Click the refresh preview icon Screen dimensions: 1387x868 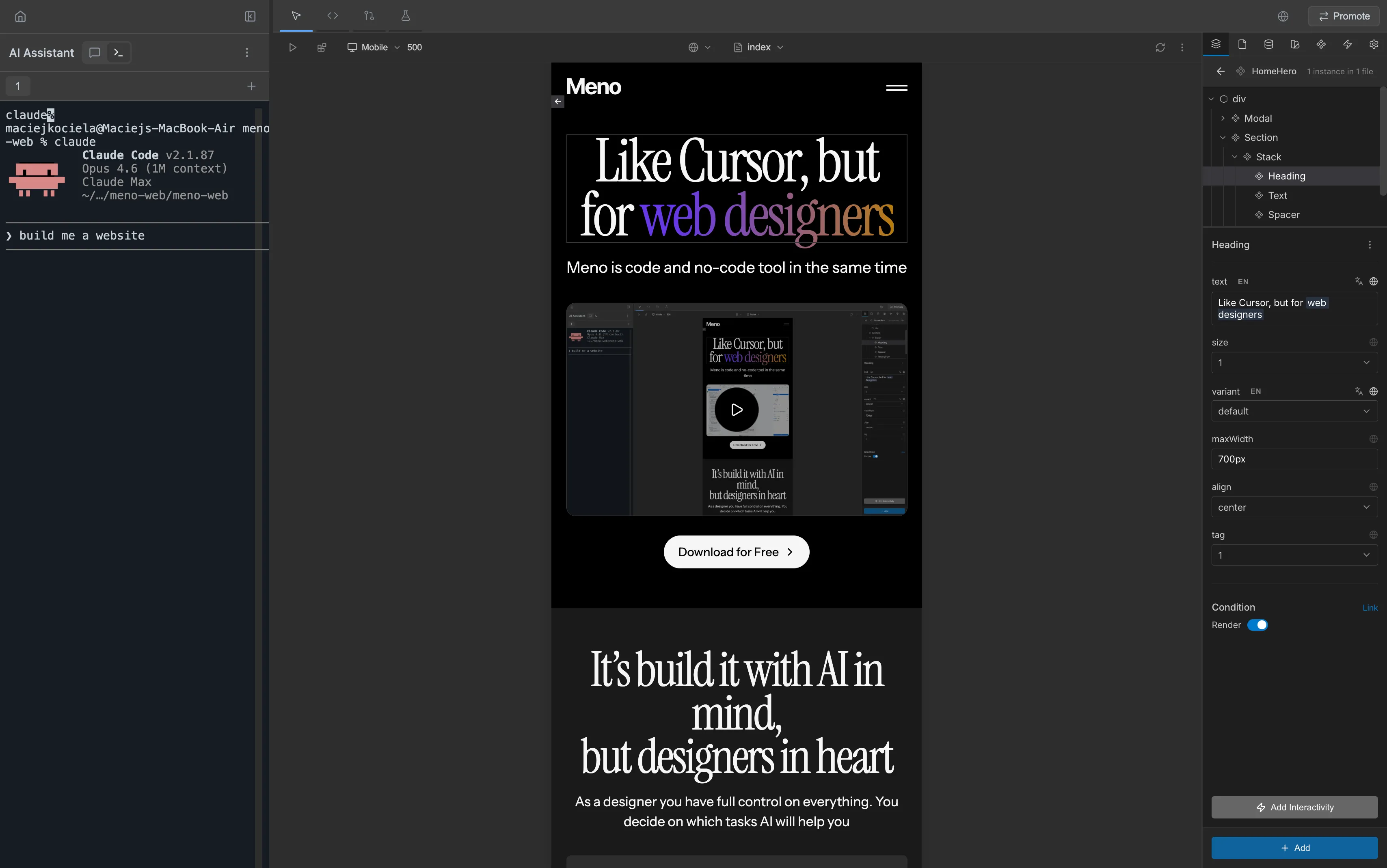click(x=1160, y=47)
